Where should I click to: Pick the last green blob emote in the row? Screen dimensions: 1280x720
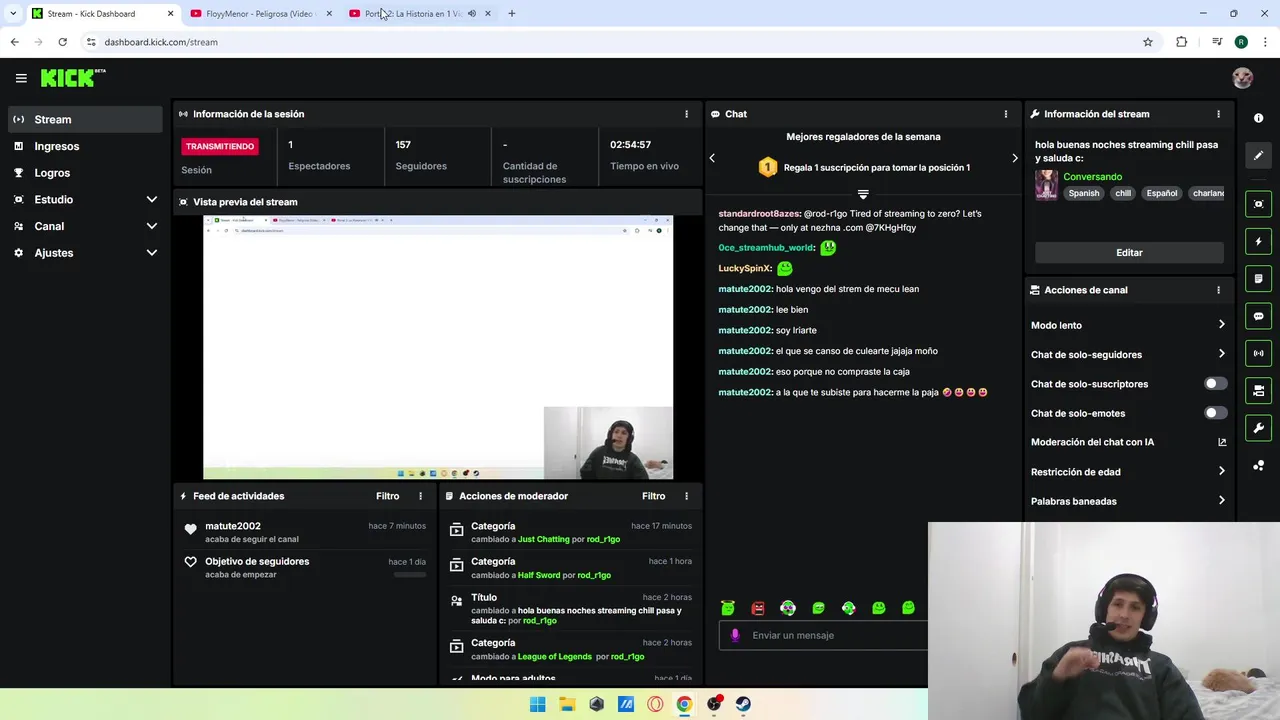[908, 607]
